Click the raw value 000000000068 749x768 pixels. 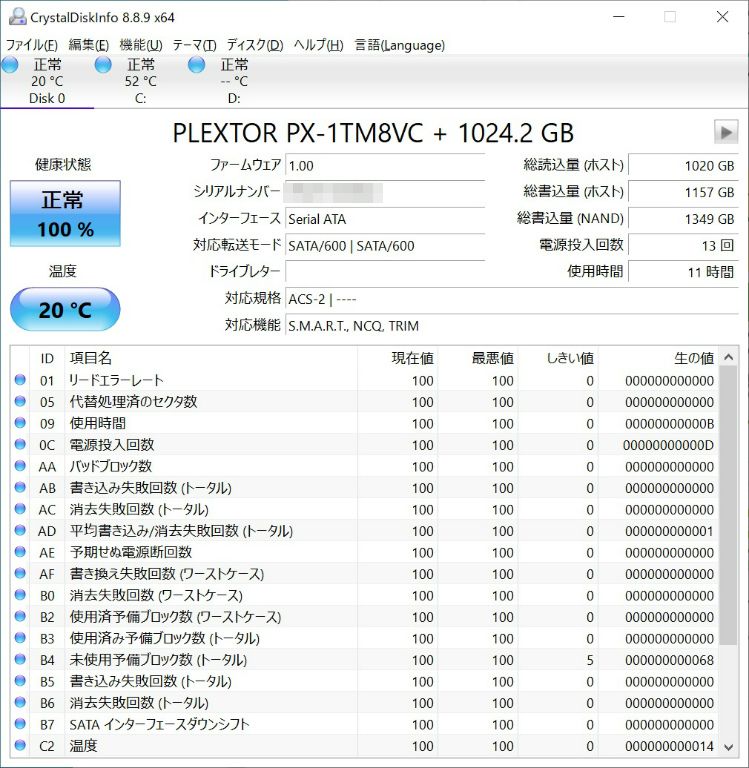click(x=669, y=660)
